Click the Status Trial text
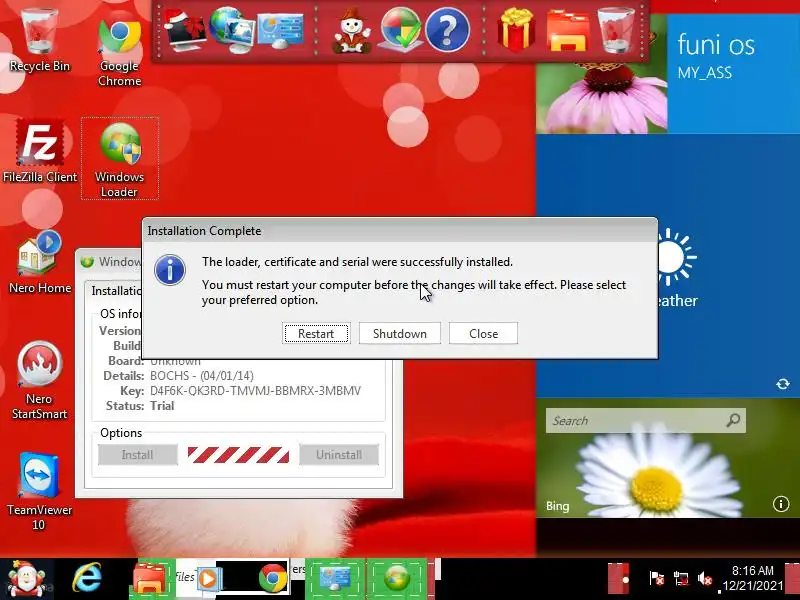The height and width of the screenshot is (600, 800). pyautogui.click(x=140, y=406)
